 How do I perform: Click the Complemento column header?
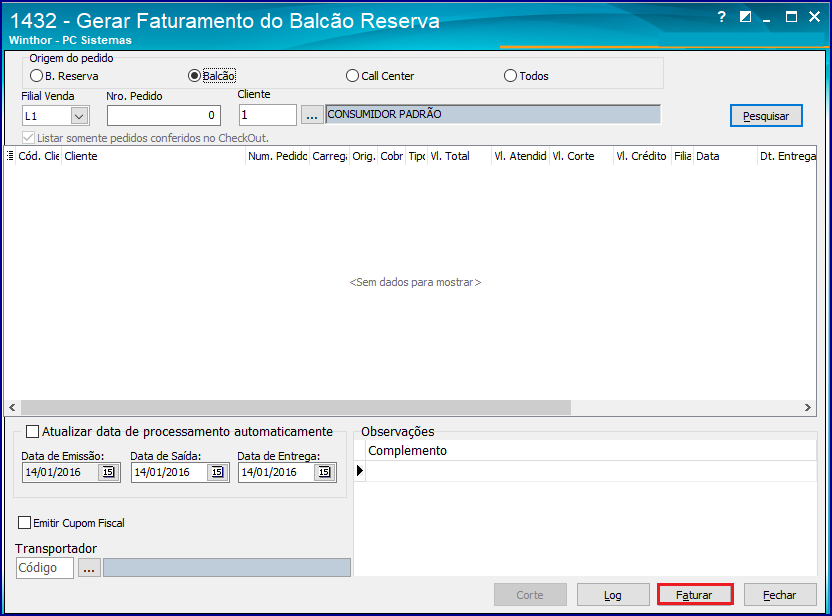[591, 450]
